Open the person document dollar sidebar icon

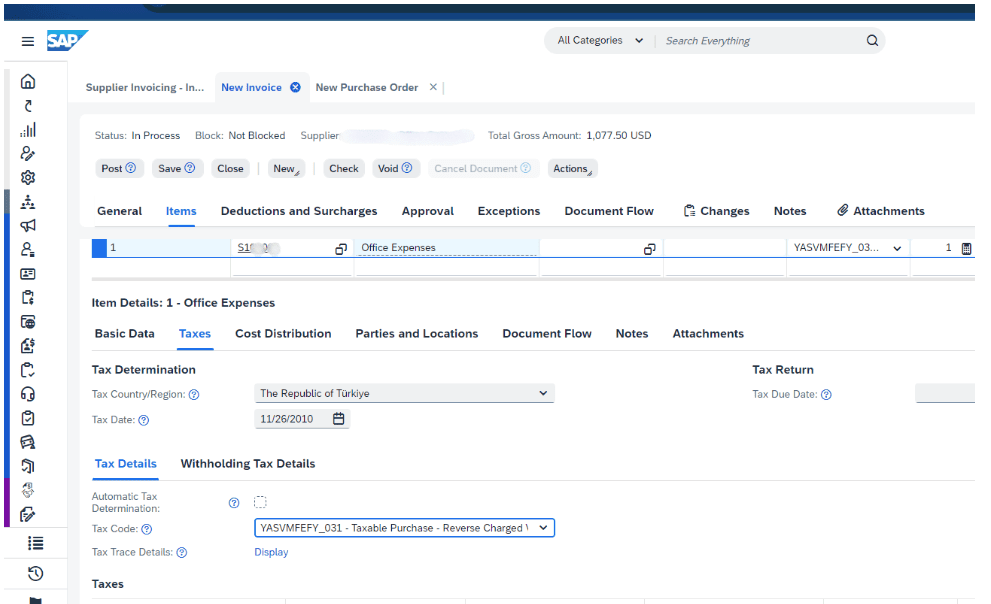pos(28,346)
